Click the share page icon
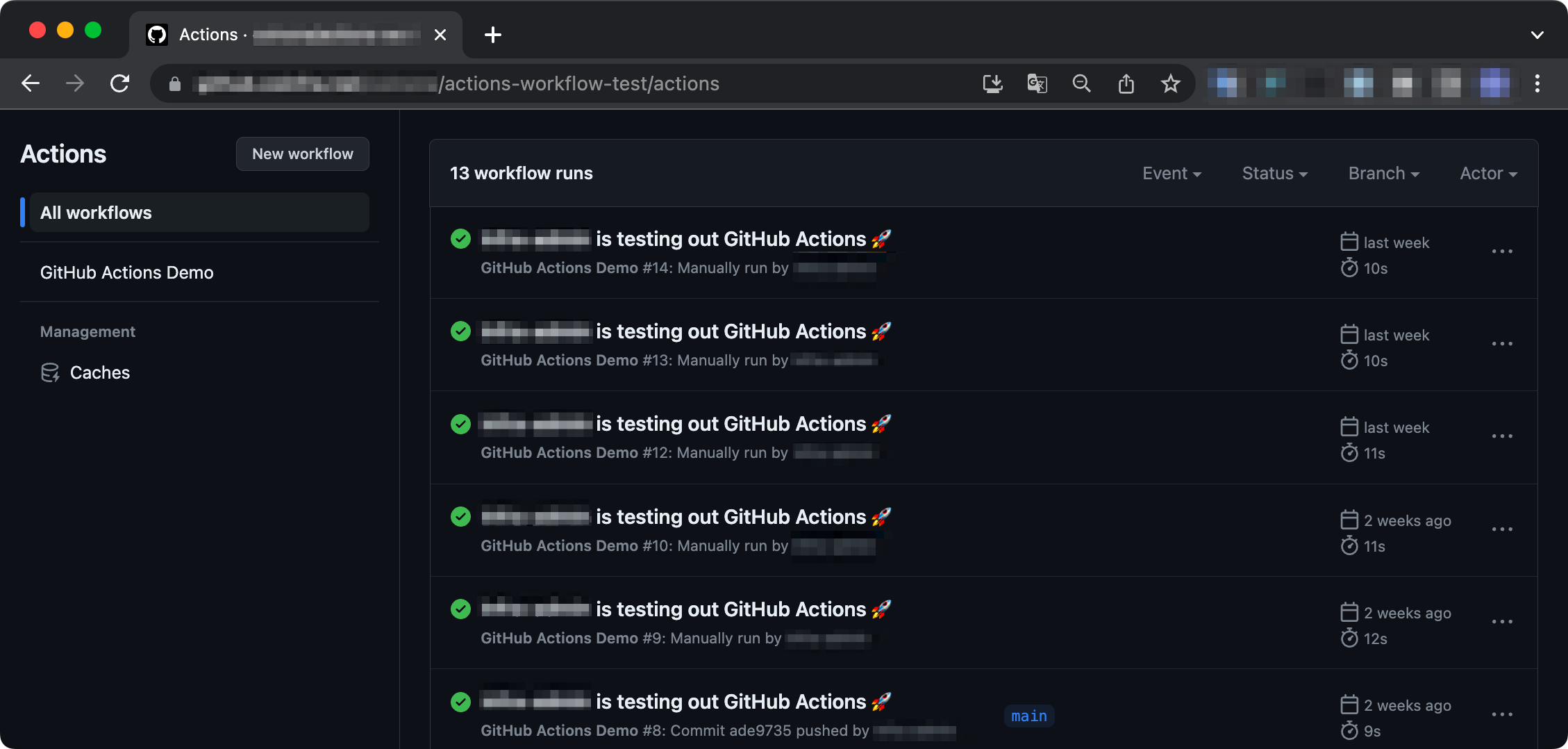The width and height of the screenshot is (1568, 749). point(1126,83)
